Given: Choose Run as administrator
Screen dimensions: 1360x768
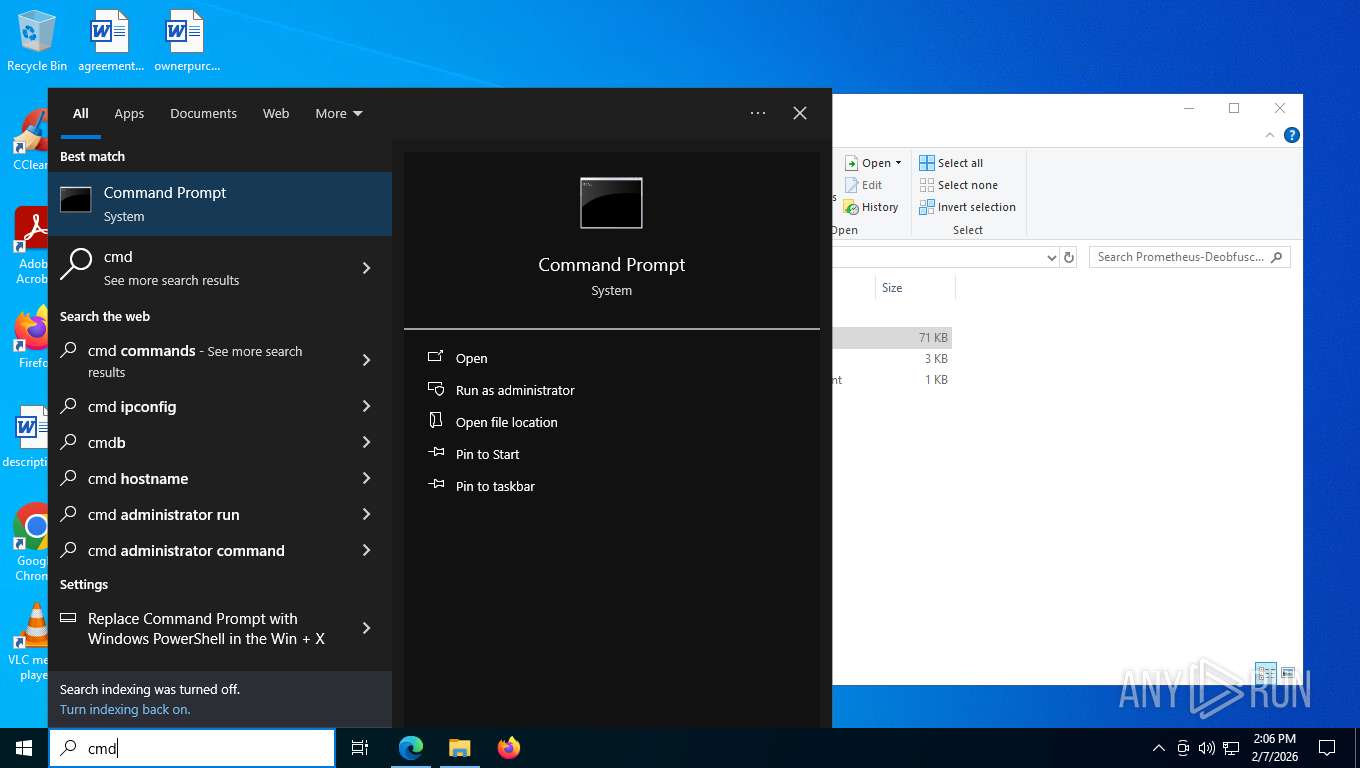Looking at the screenshot, I should tap(515, 390).
